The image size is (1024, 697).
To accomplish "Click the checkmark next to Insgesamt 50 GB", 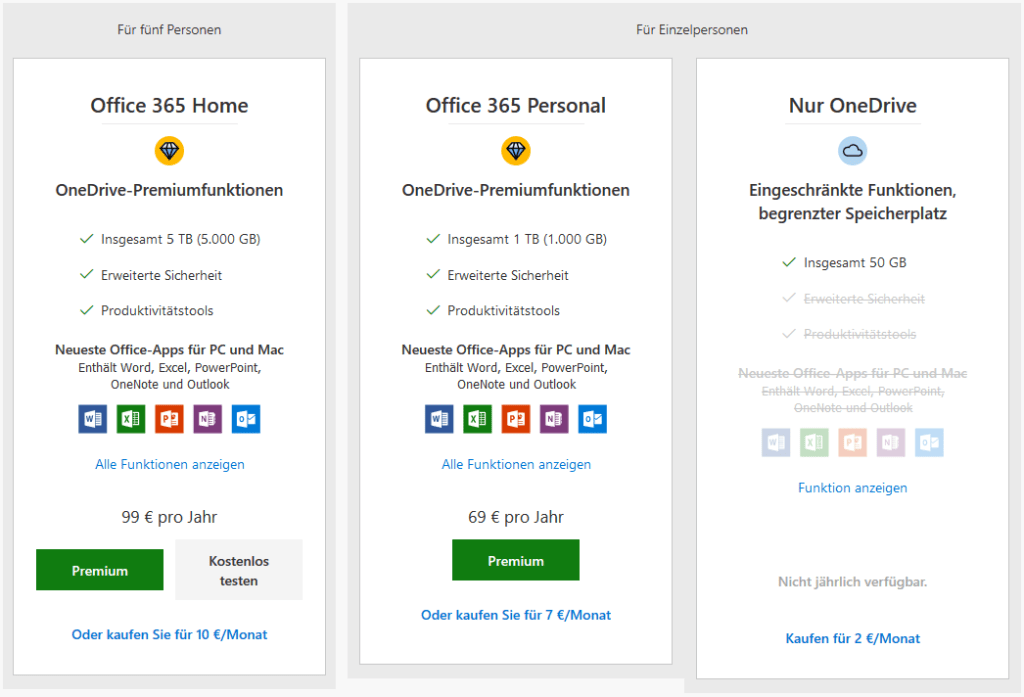I will point(790,262).
